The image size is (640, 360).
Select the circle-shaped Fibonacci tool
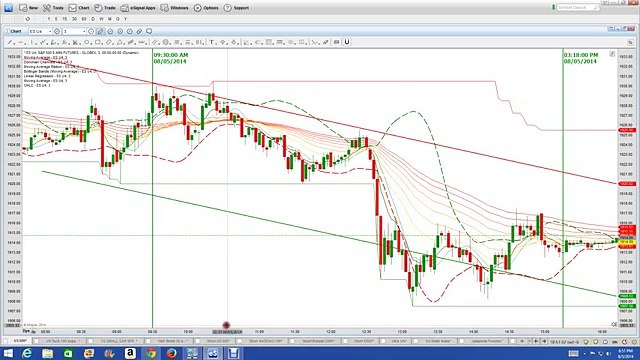[x=166, y=42]
